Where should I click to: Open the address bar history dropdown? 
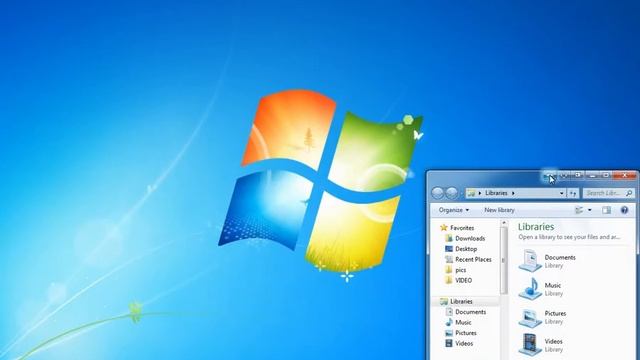click(x=562, y=193)
